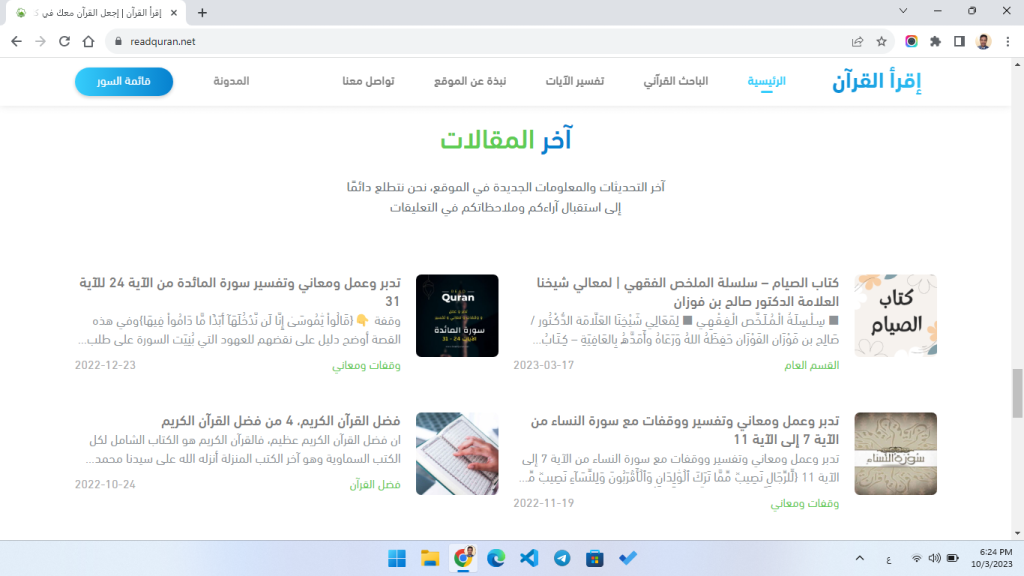
Task: Open the فضل القرآن الكريم article title
Action: coord(281,421)
